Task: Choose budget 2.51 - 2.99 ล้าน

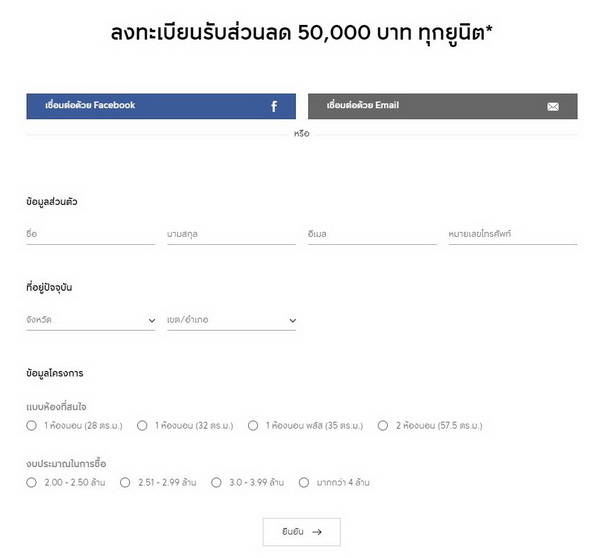Action: pyautogui.click(x=125, y=482)
